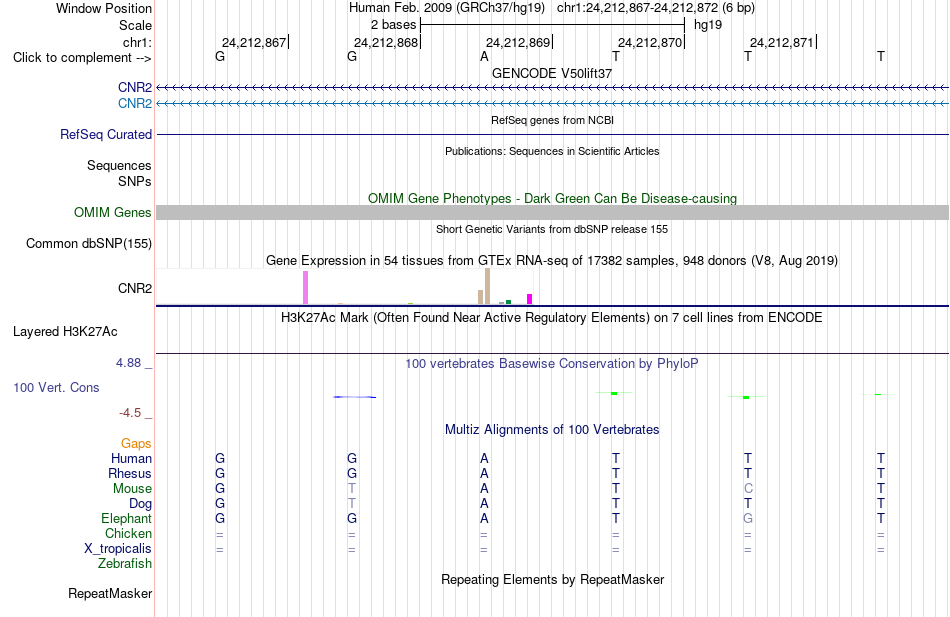Click the hg19 label beside the scale bar
Screen dimensions: 950x617
pyautogui.click(x=708, y=25)
